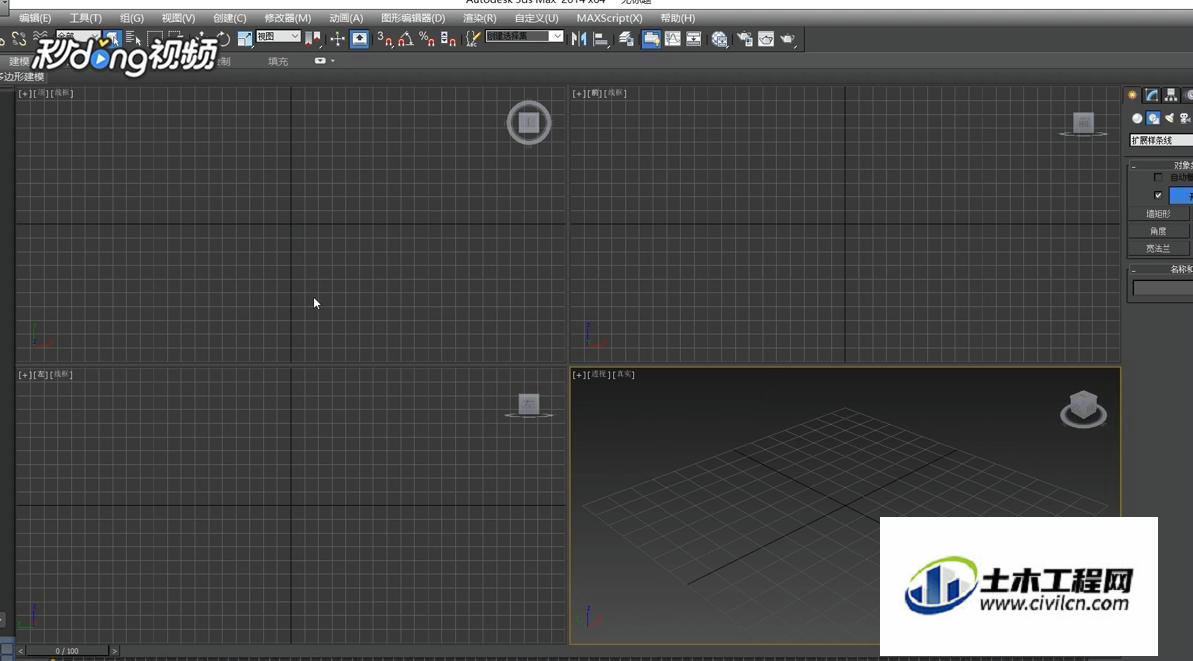Image resolution: width=1193 pixels, height=661 pixels.
Task: Select the Shapes category icon
Action: click(x=1153, y=119)
